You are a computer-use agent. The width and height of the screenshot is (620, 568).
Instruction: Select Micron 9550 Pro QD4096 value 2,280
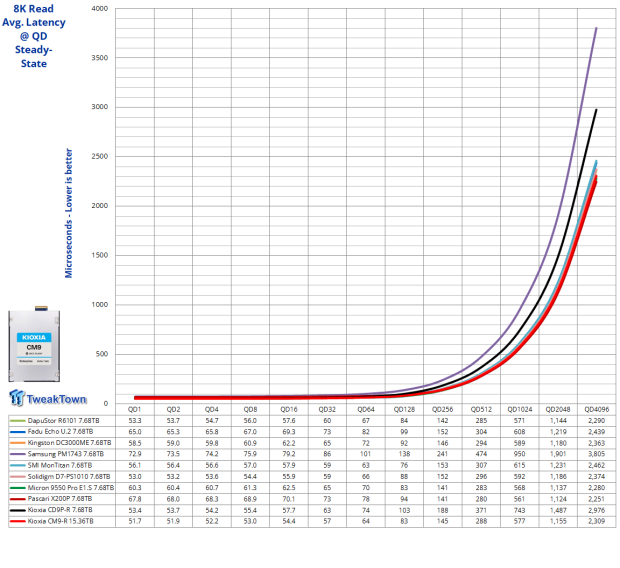[x=597, y=488]
